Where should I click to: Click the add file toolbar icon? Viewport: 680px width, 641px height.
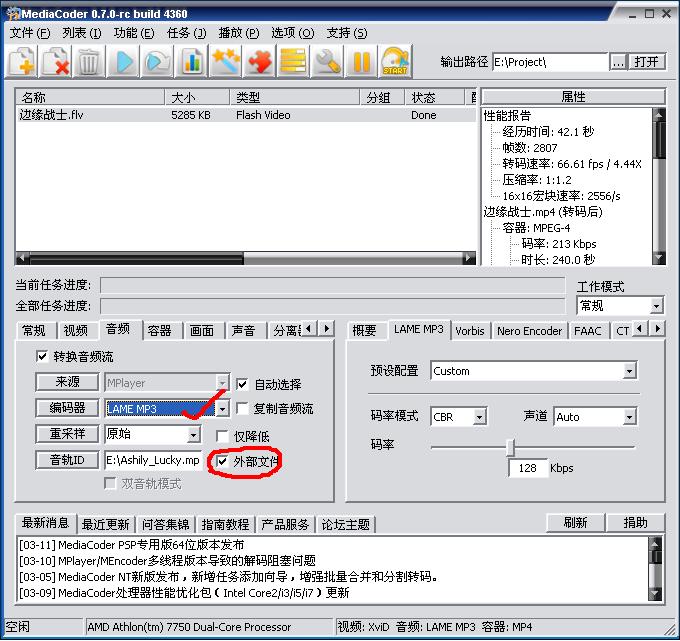pyautogui.click(x=22, y=61)
